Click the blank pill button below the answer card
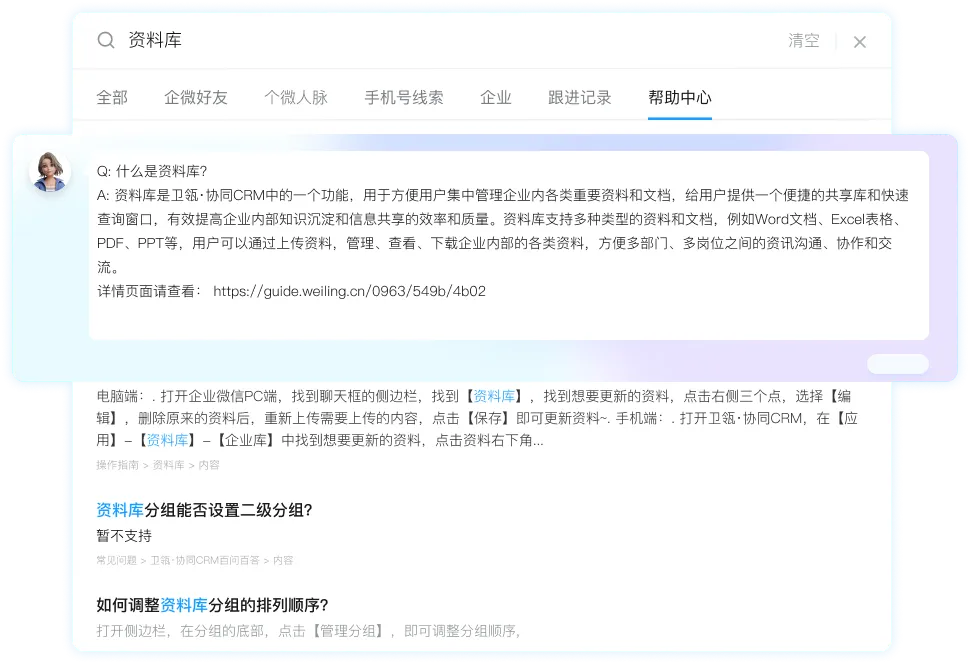This screenshot has height=666, width=970. pos(897,364)
